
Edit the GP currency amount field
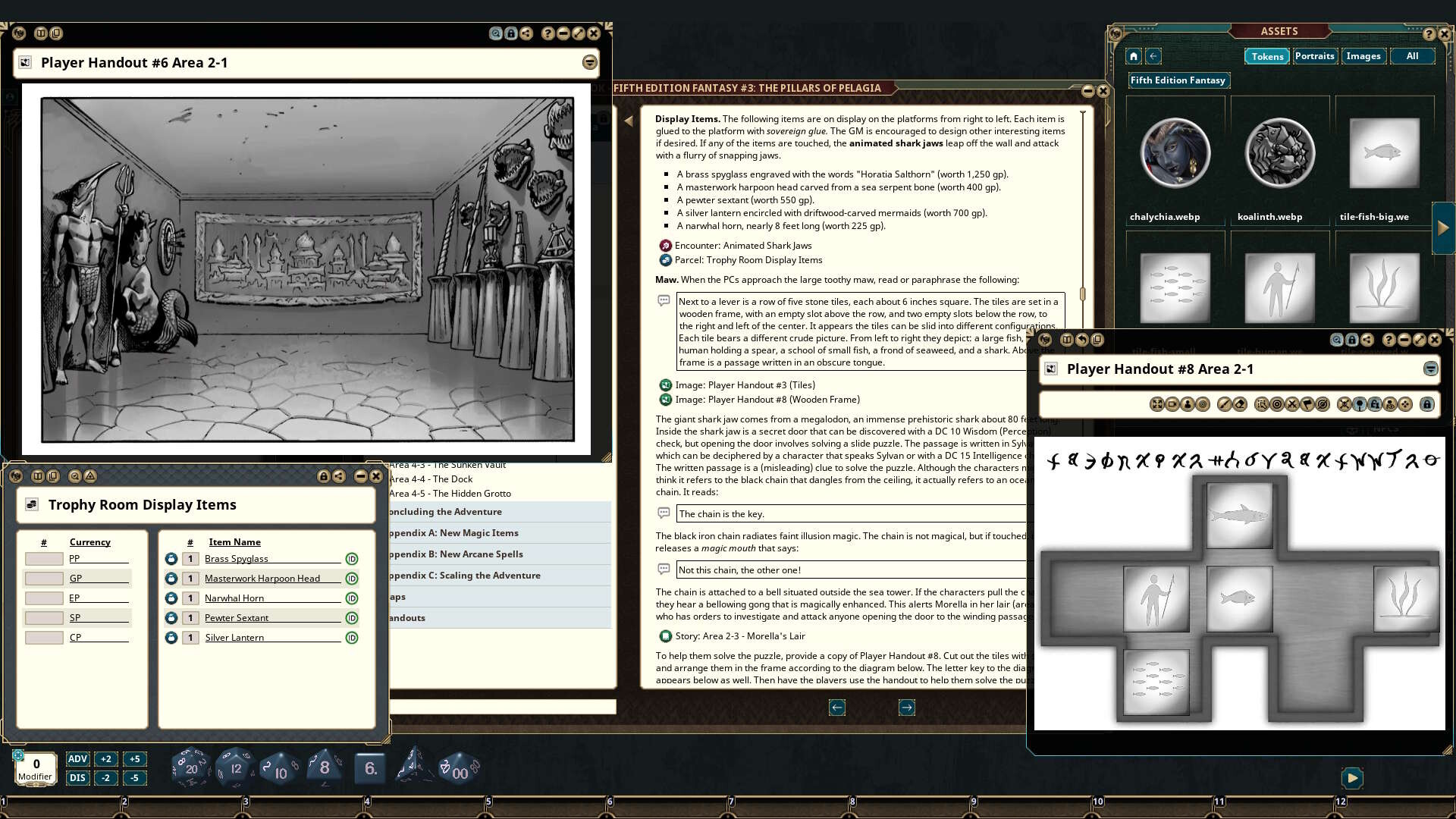pyautogui.click(x=44, y=579)
